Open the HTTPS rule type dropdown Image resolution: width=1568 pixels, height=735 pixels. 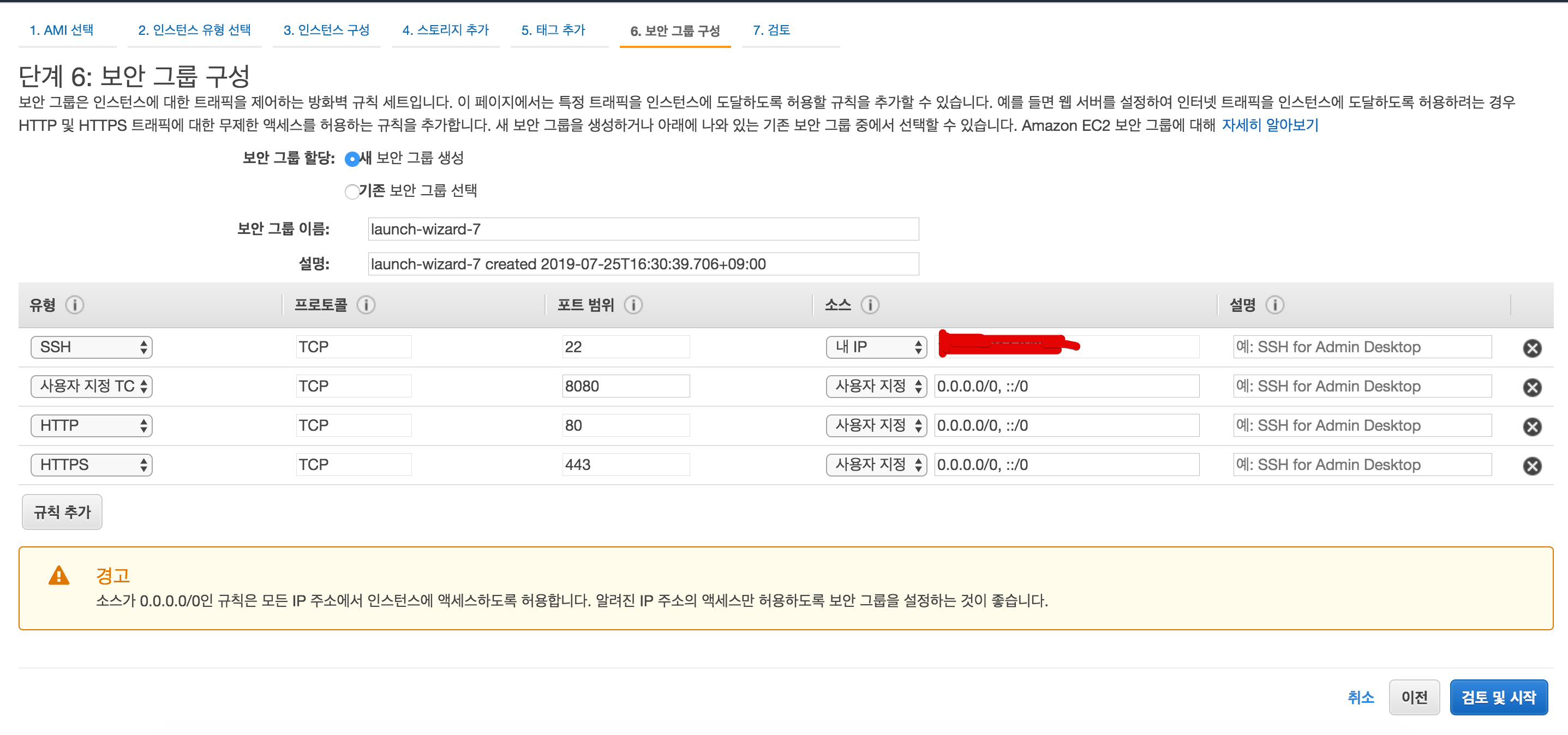coord(91,465)
